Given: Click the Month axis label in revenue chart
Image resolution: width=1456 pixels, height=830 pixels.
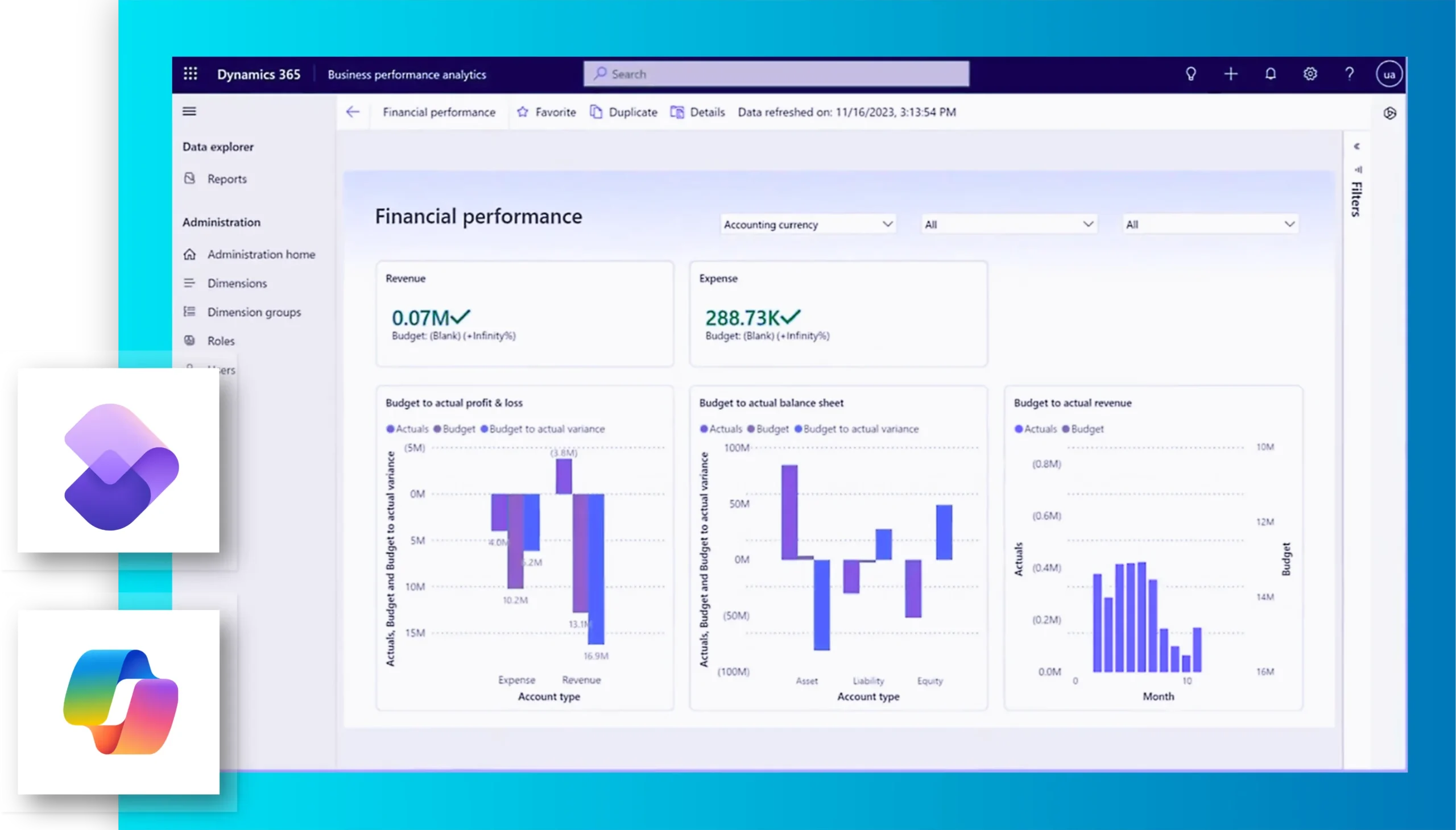Looking at the screenshot, I should click(1158, 696).
